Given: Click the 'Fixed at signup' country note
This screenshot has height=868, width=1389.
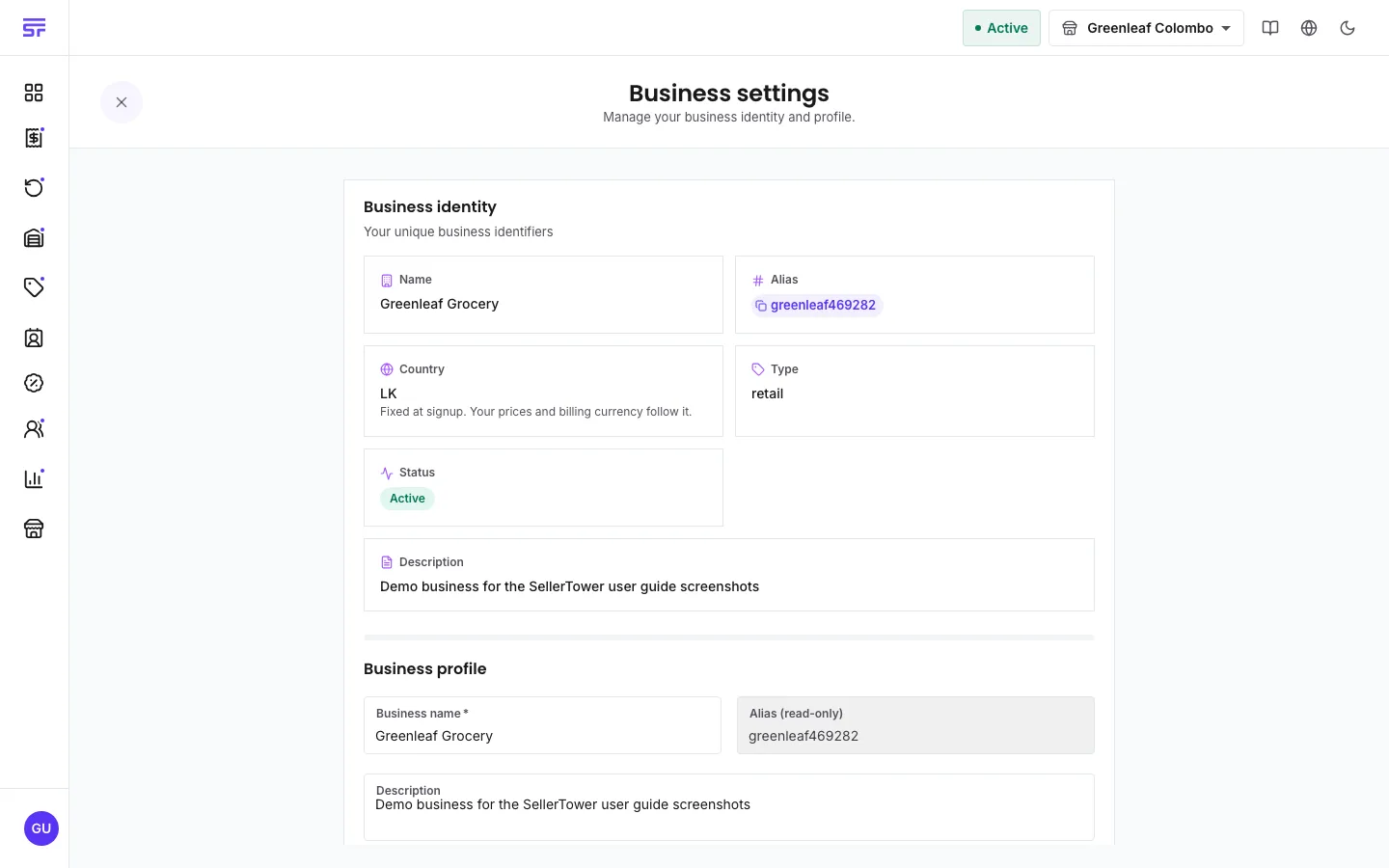Looking at the screenshot, I should pyautogui.click(x=535, y=412).
